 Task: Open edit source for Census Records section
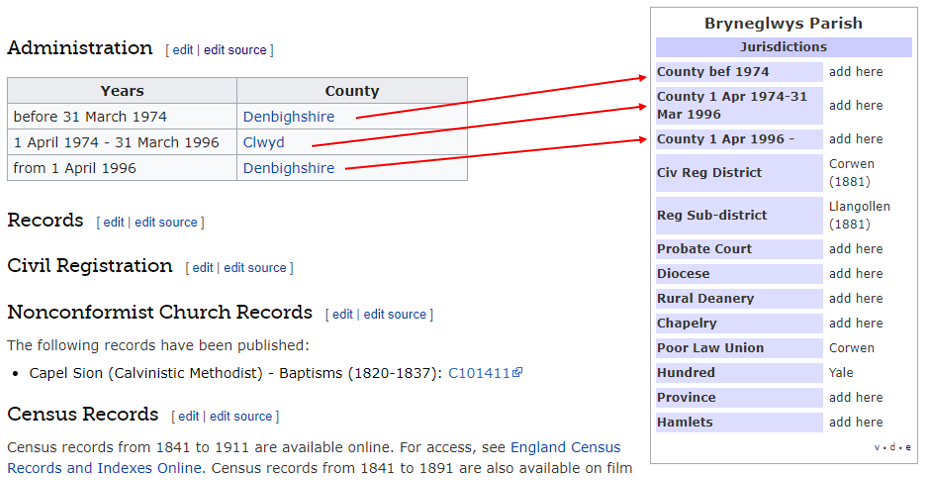(241, 416)
